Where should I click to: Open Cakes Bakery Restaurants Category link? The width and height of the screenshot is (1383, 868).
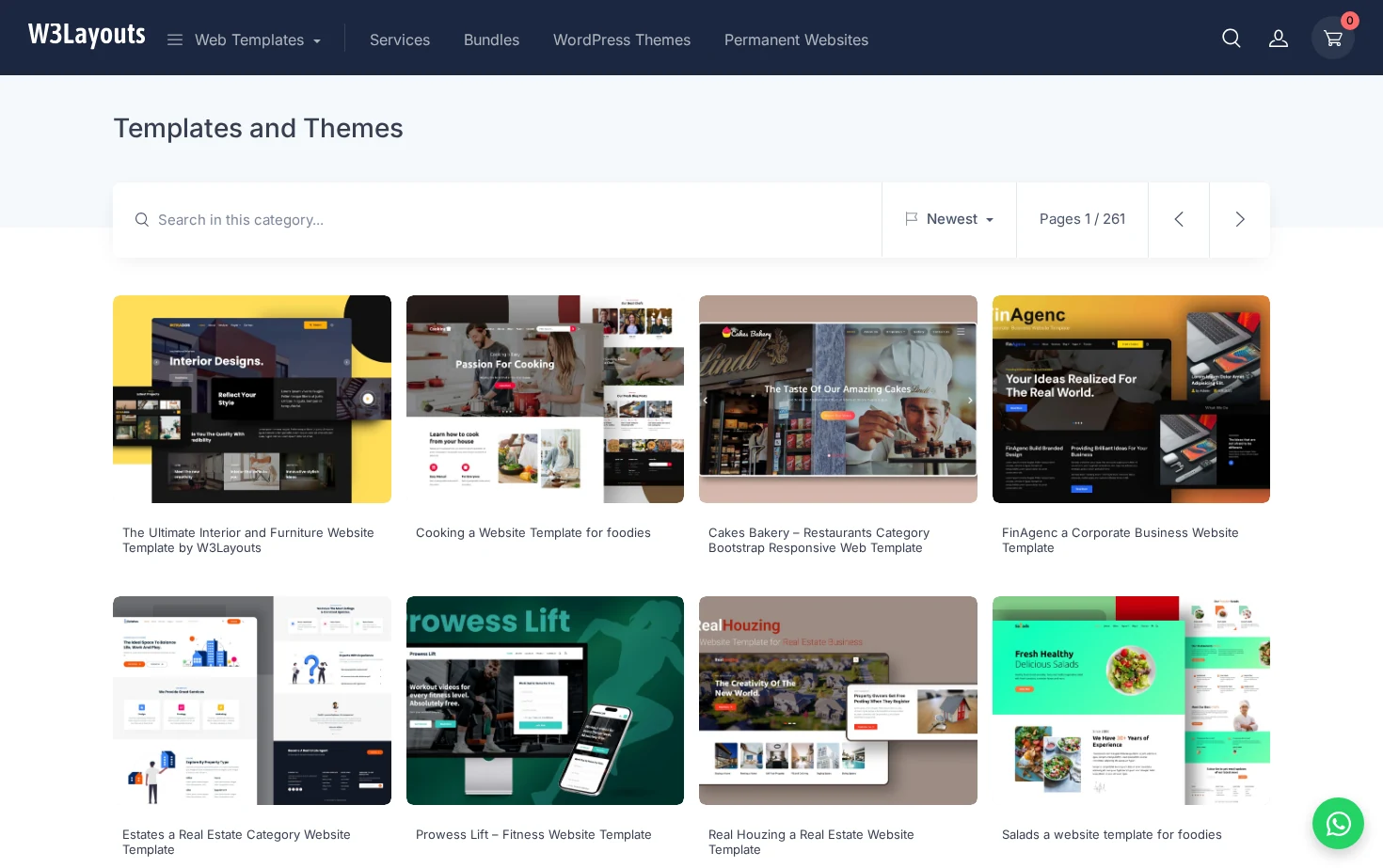click(x=819, y=540)
